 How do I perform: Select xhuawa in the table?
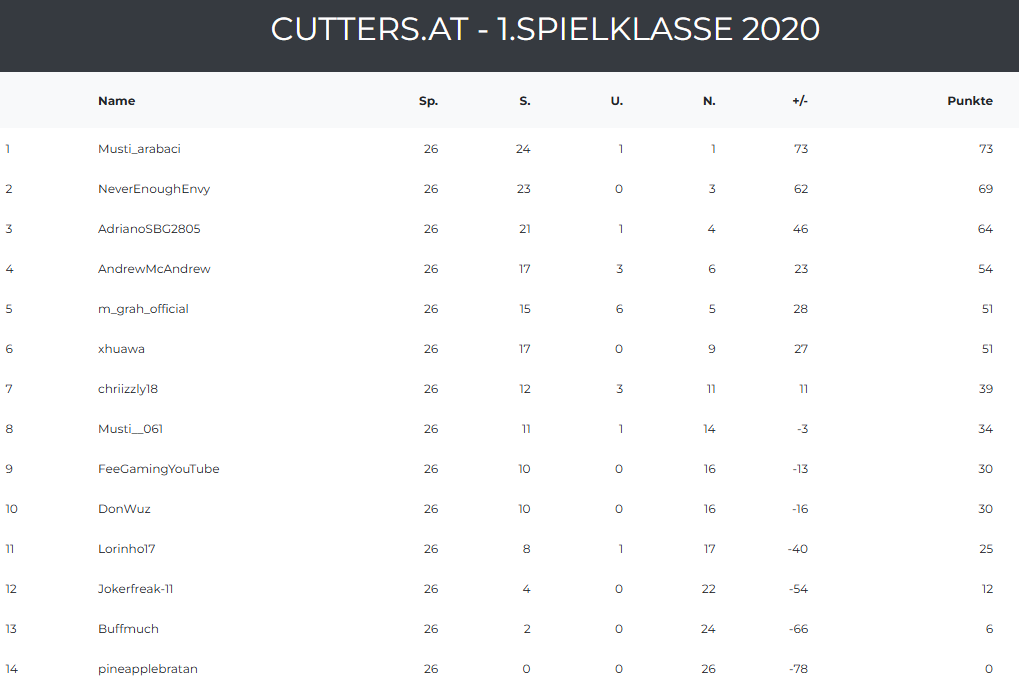pos(121,349)
